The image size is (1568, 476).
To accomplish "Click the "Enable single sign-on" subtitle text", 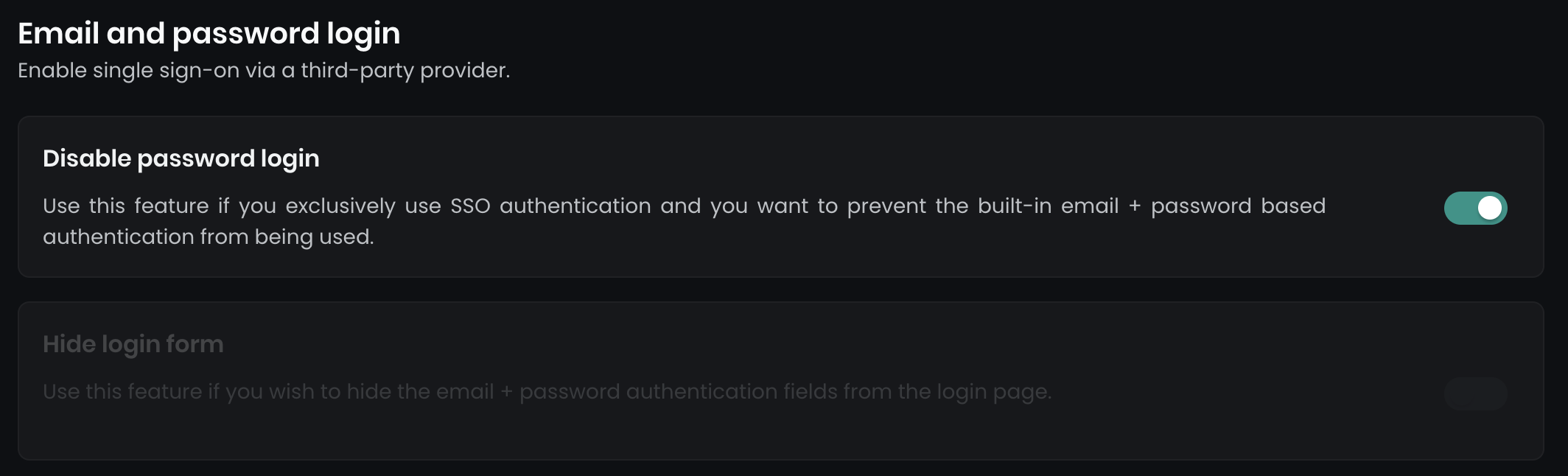I will [263, 71].
